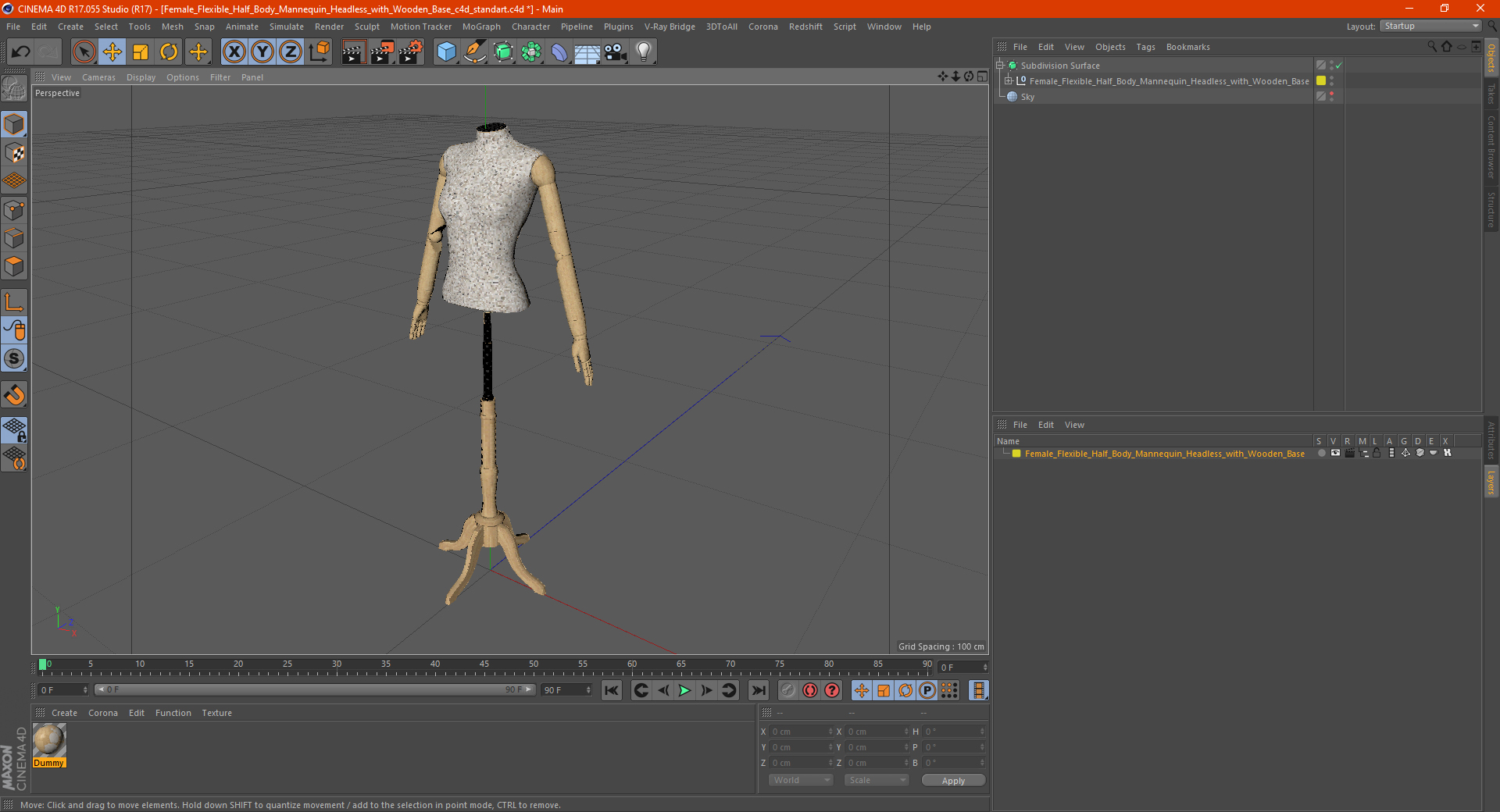Open the Simulate menu

point(287,27)
